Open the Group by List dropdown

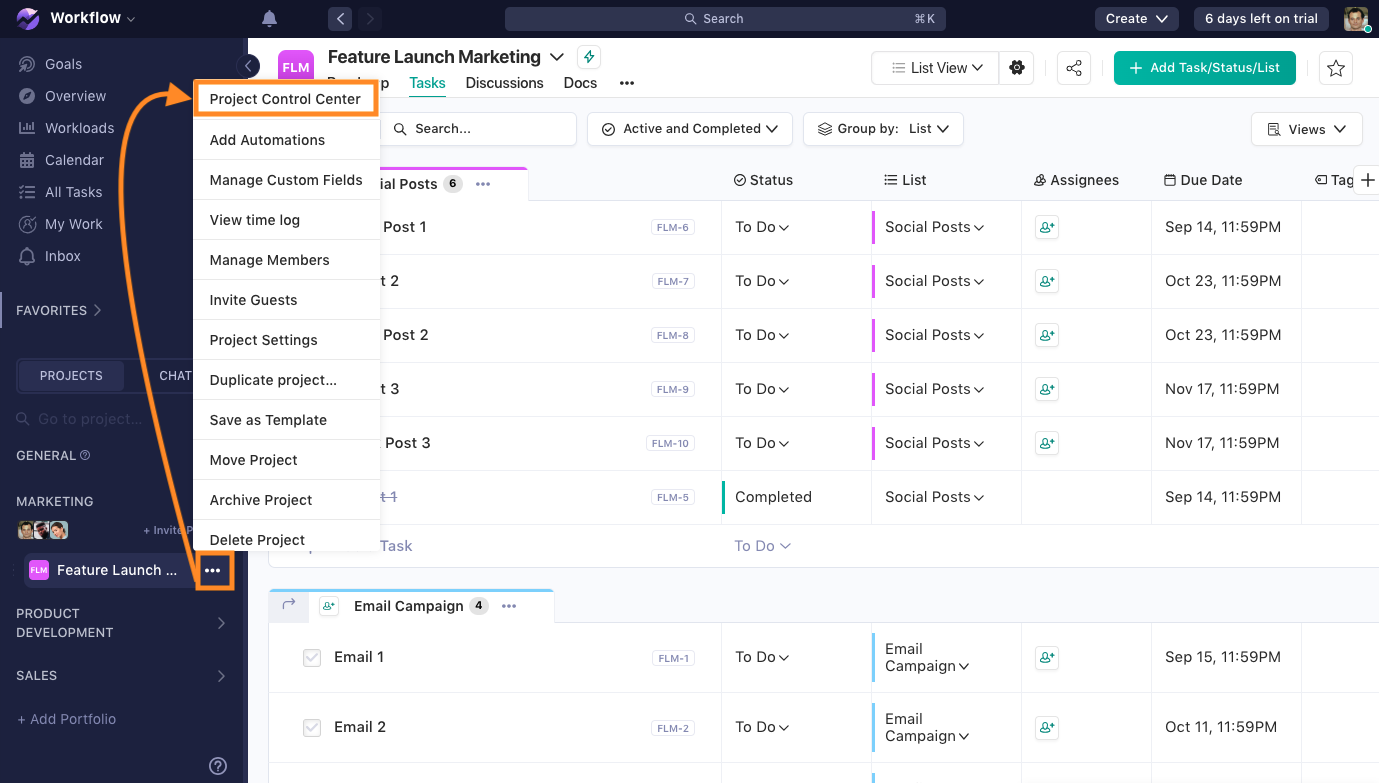883,129
